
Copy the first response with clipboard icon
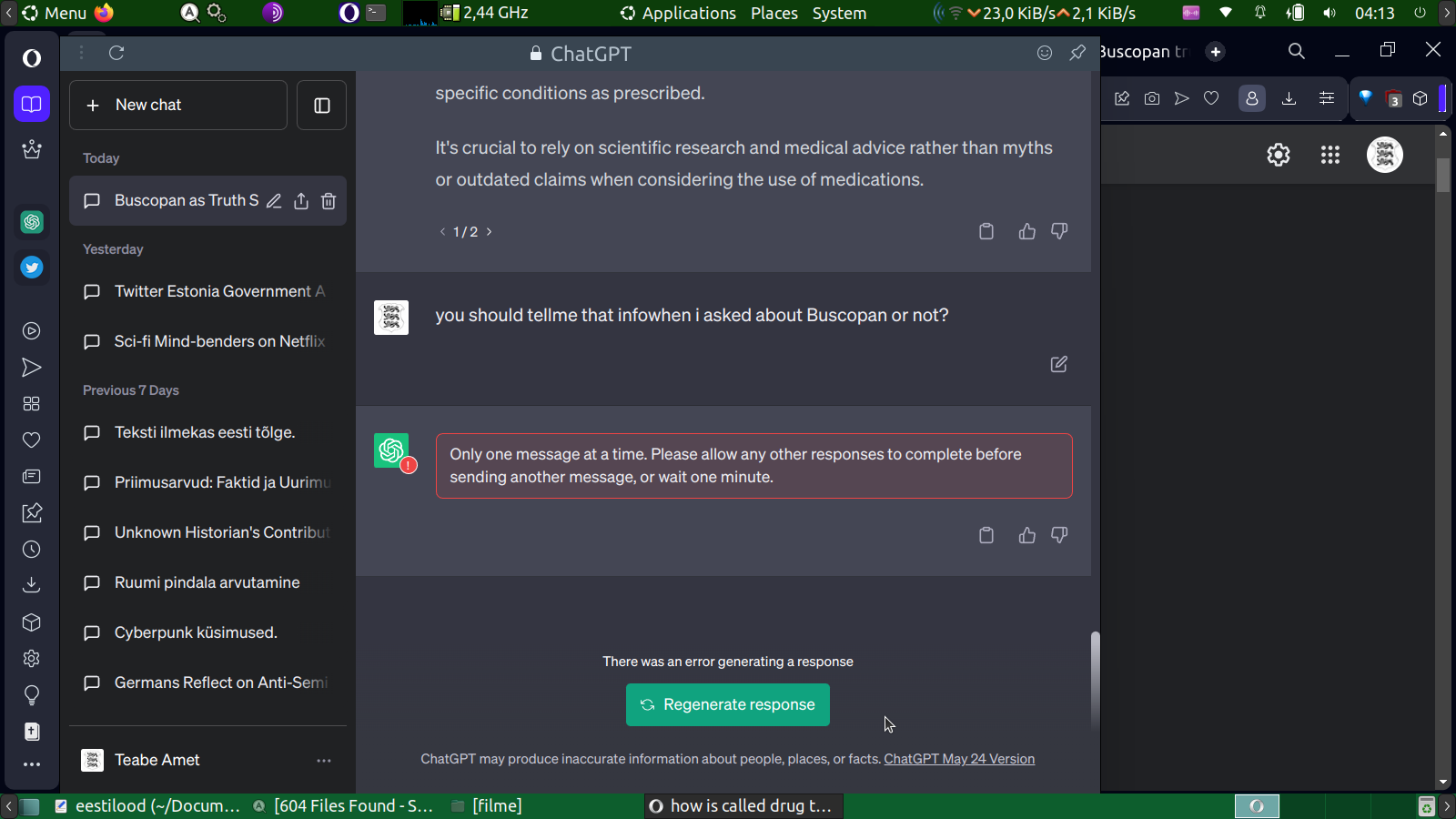tap(986, 231)
